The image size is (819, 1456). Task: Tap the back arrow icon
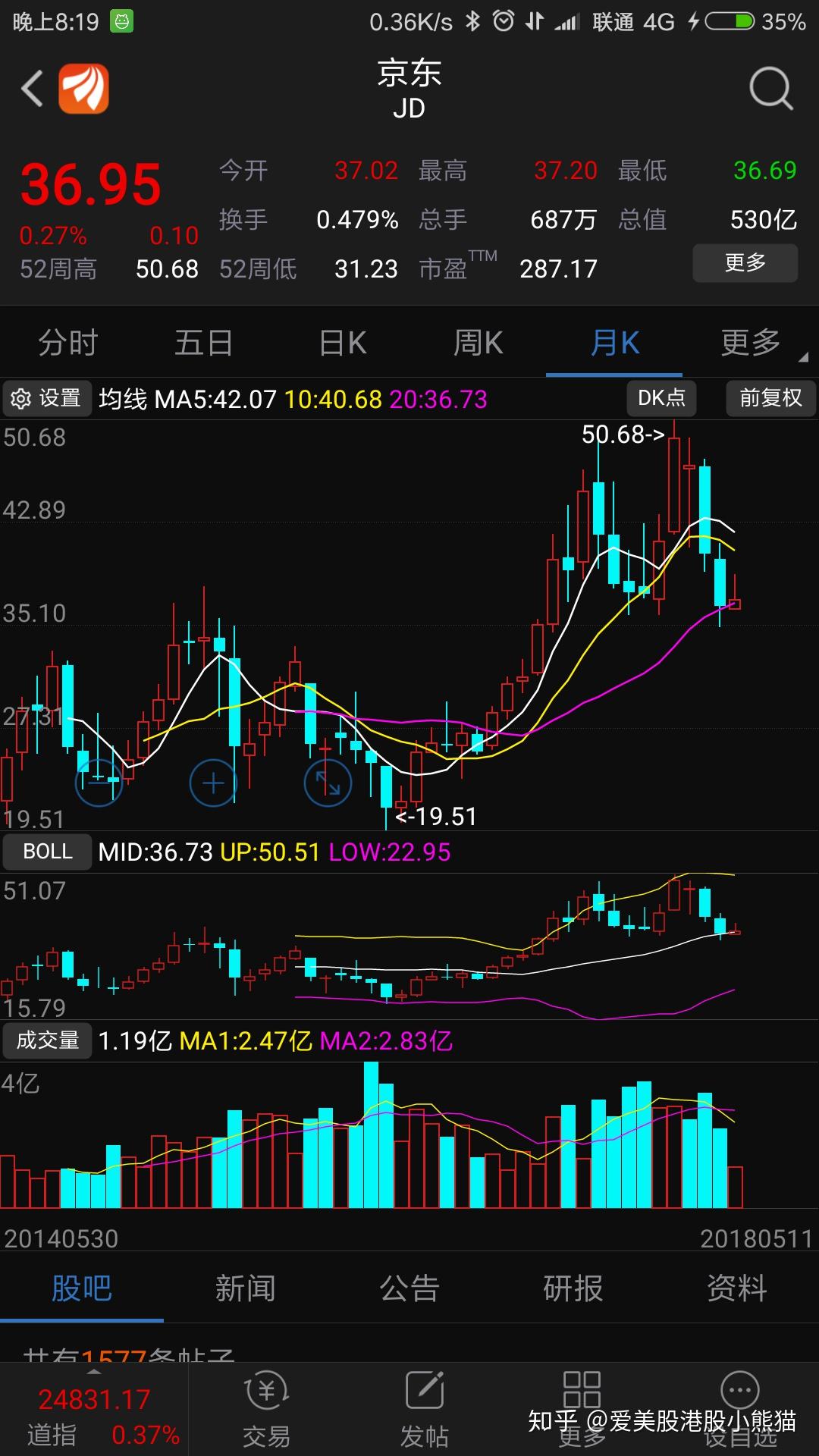32,89
